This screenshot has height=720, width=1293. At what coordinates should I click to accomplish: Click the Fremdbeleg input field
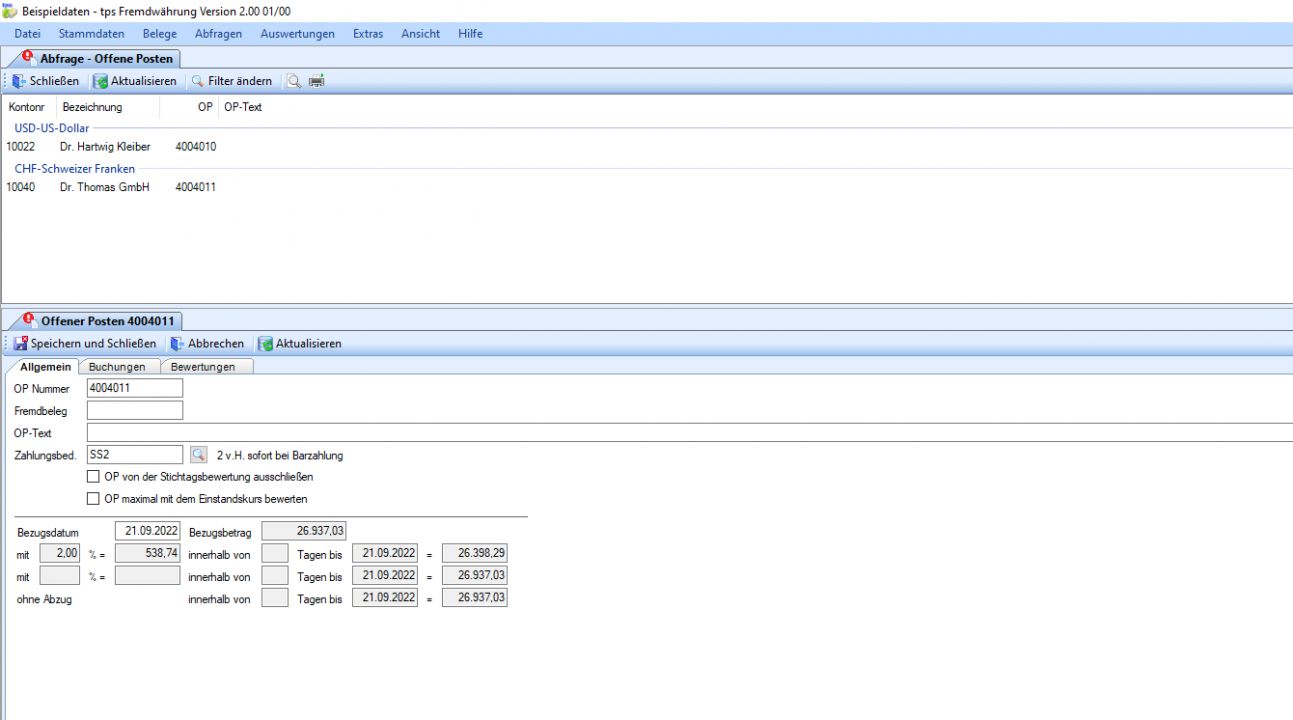coord(135,410)
